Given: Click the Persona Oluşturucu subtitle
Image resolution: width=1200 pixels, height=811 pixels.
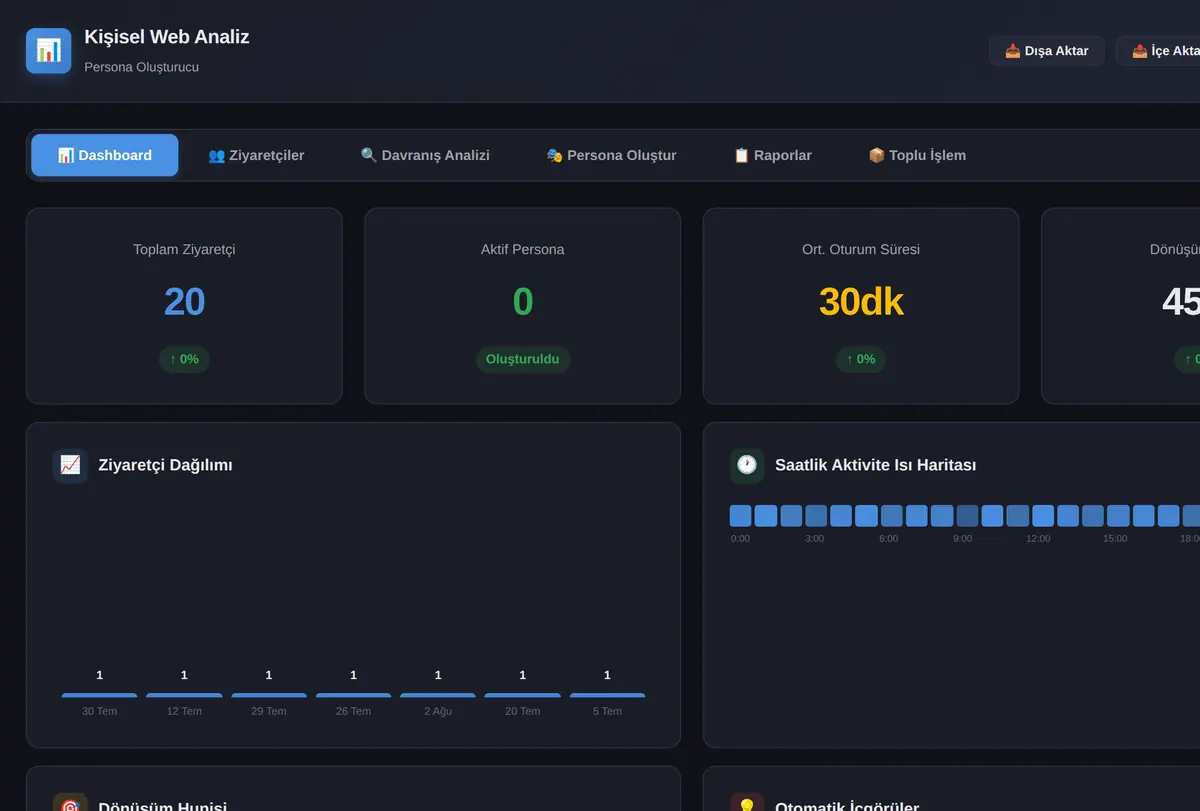Looking at the screenshot, I should click(142, 67).
